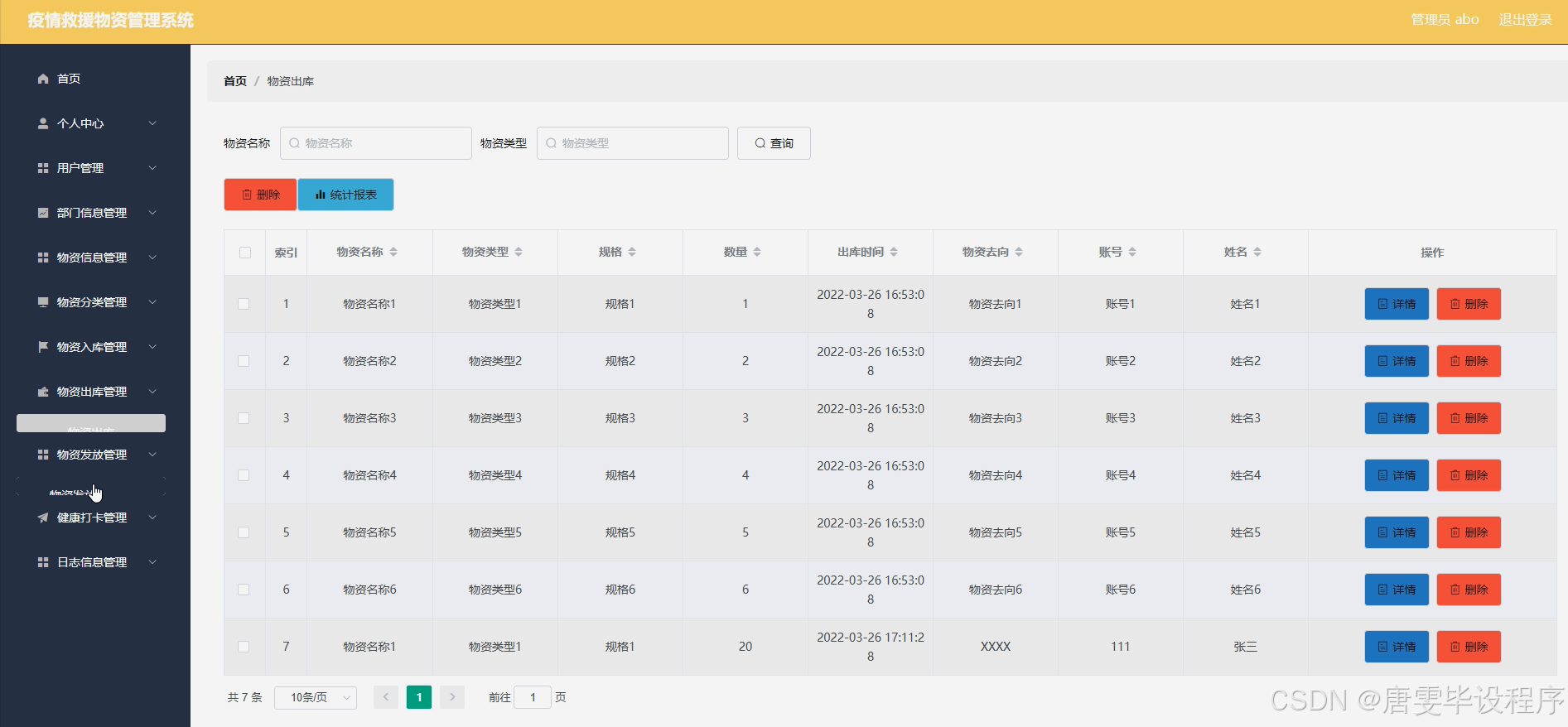Click the red 删除 button above the table
Screen dimensions: 1568x727
[x=260, y=195]
